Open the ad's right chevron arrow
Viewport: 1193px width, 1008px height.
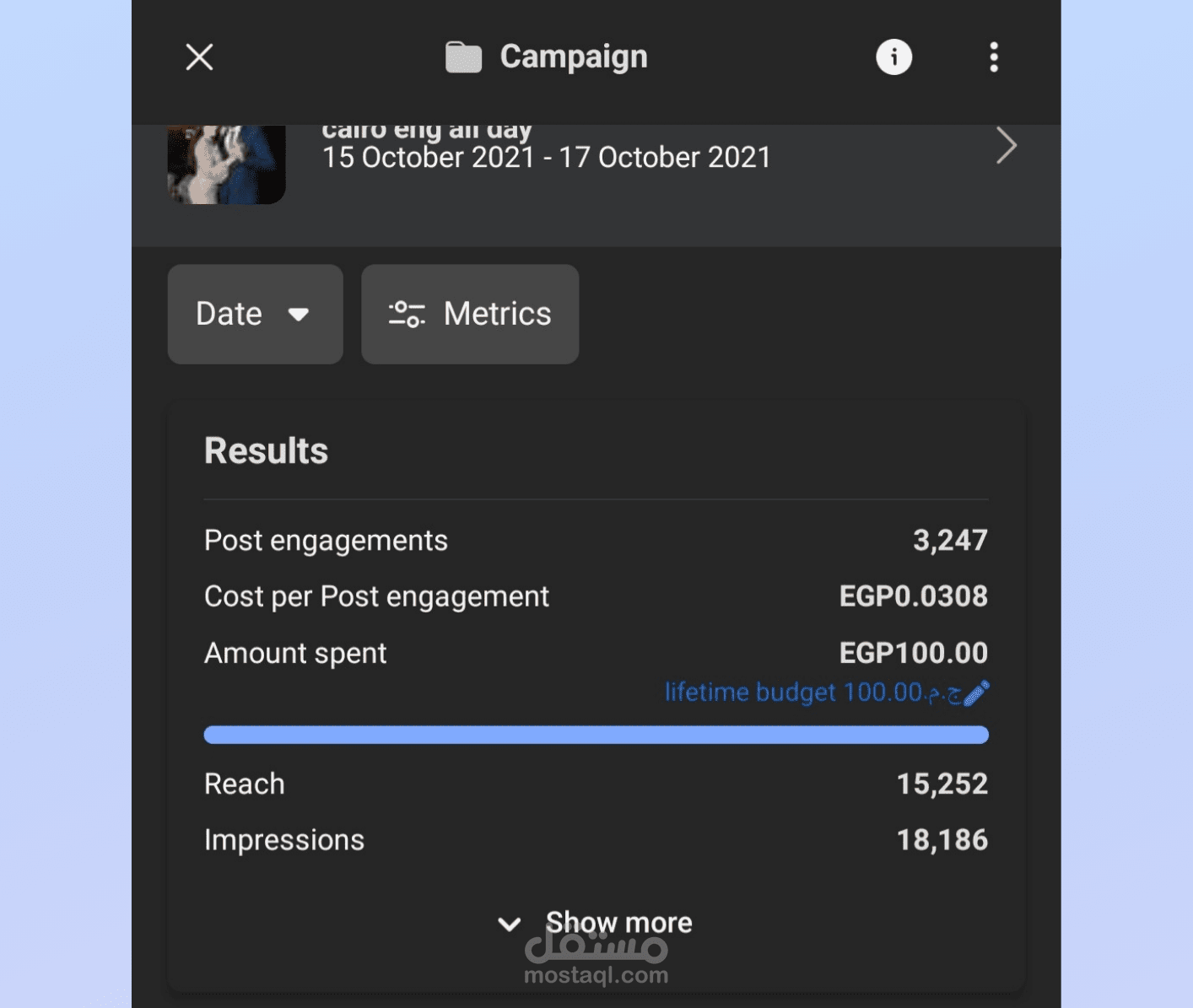coord(1006,146)
